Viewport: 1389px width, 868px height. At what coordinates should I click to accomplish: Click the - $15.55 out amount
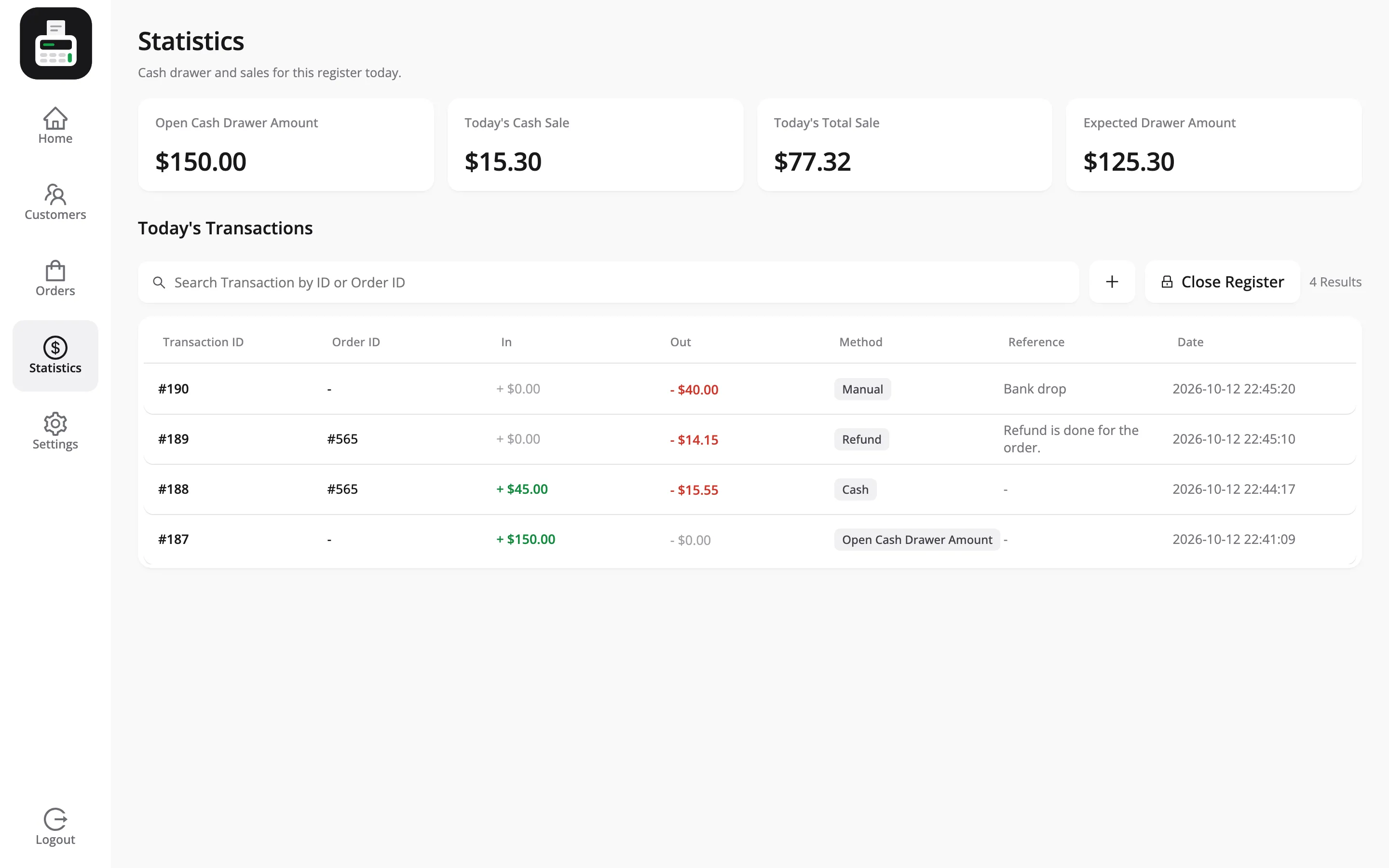[x=694, y=489]
